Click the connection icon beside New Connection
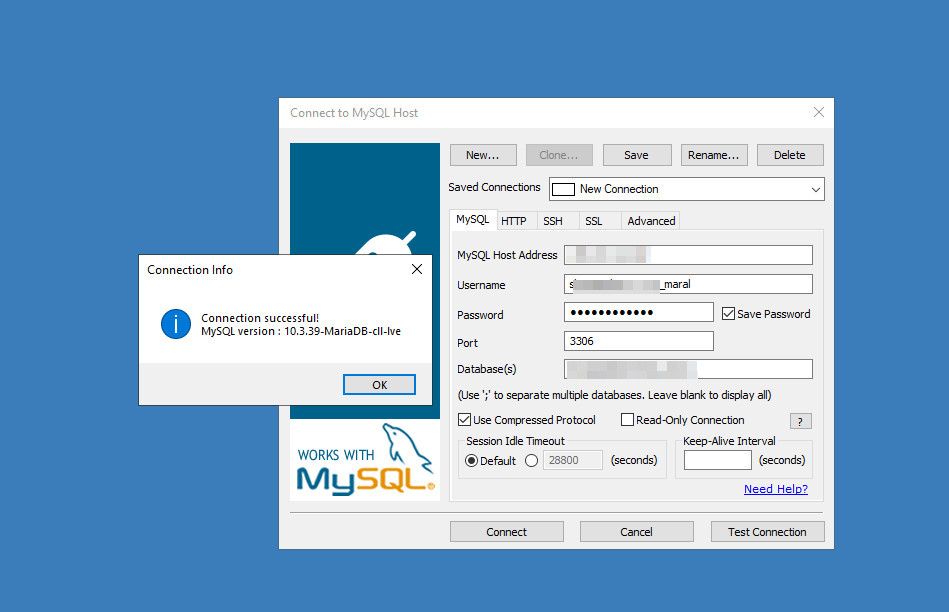The height and width of the screenshot is (612, 949). (x=565, y=188)
